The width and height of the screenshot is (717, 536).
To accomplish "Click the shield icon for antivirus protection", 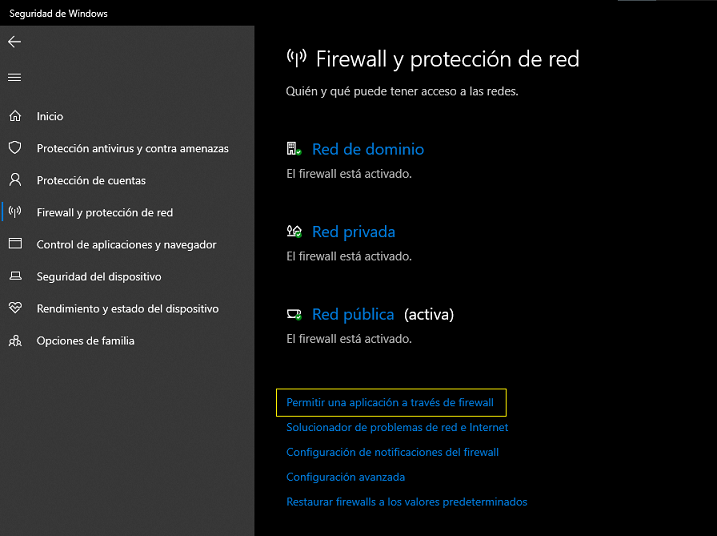I will [x=15, y=148].
